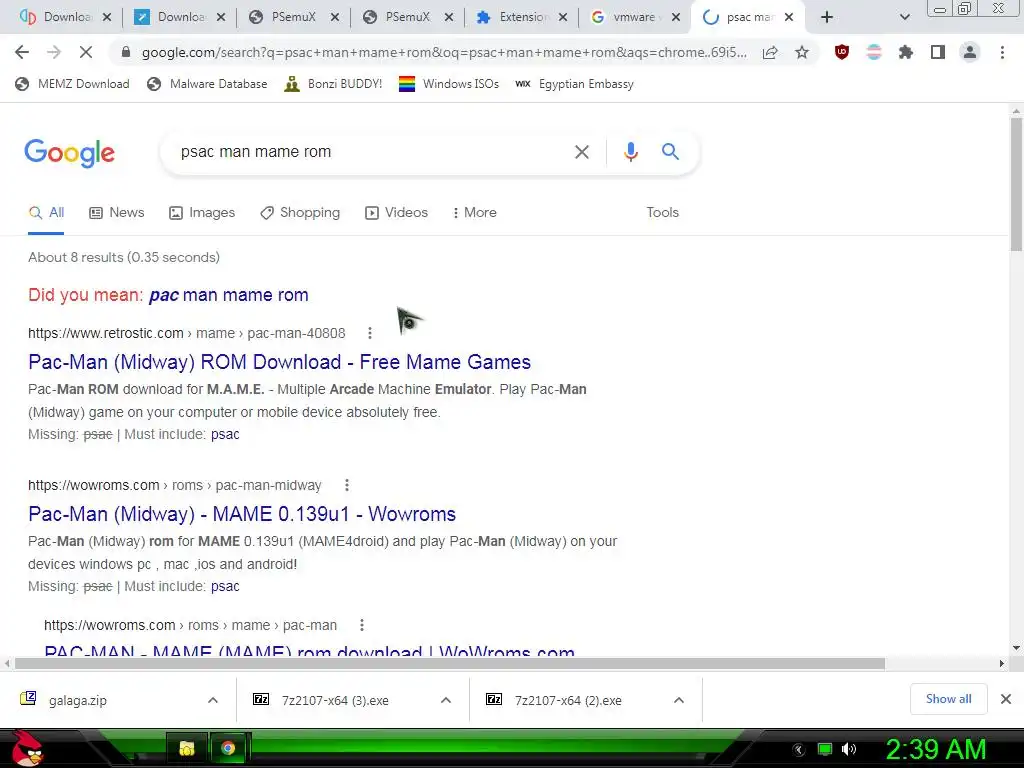Open the Chrome profile avatar
The height and width of the screenshot is (768, 1024).
(970, 52)
